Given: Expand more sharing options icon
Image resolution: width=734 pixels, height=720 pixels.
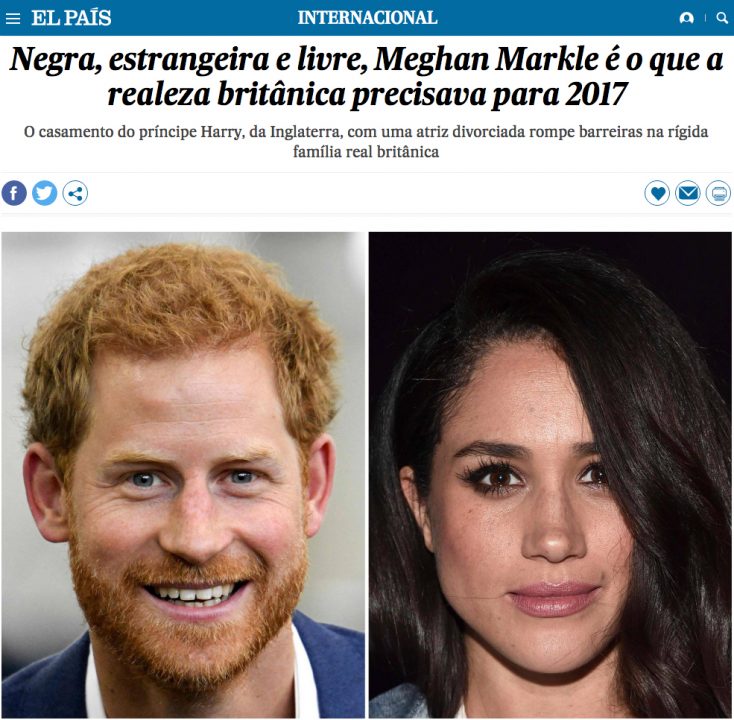Looking at the screenshot, I should pyautogui.click(x=75, y=193).
